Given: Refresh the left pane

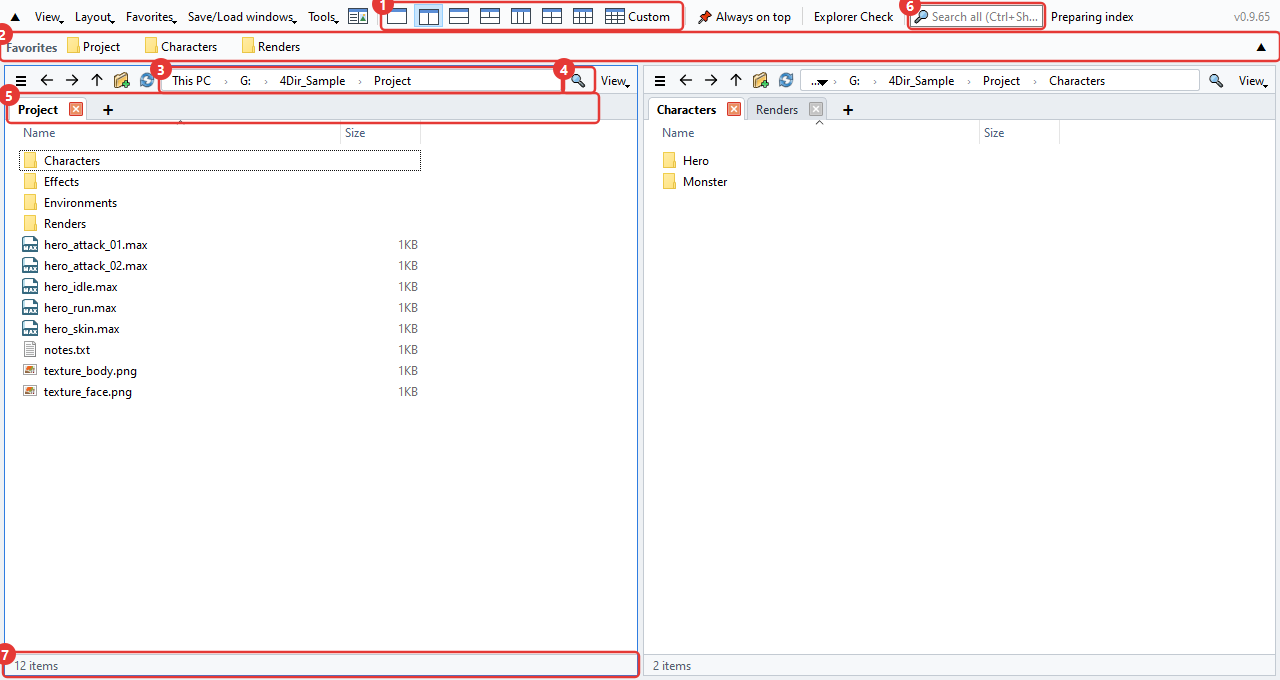Looking at the screenshot, I should [x=147, y=81].
